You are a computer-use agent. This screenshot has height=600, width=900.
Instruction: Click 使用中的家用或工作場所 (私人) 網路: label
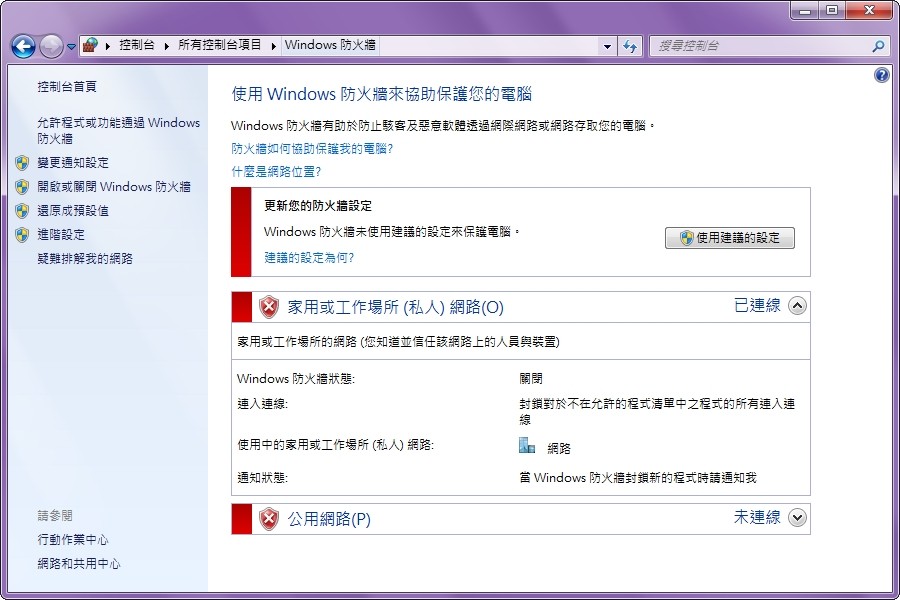click(x=336, y=445)
